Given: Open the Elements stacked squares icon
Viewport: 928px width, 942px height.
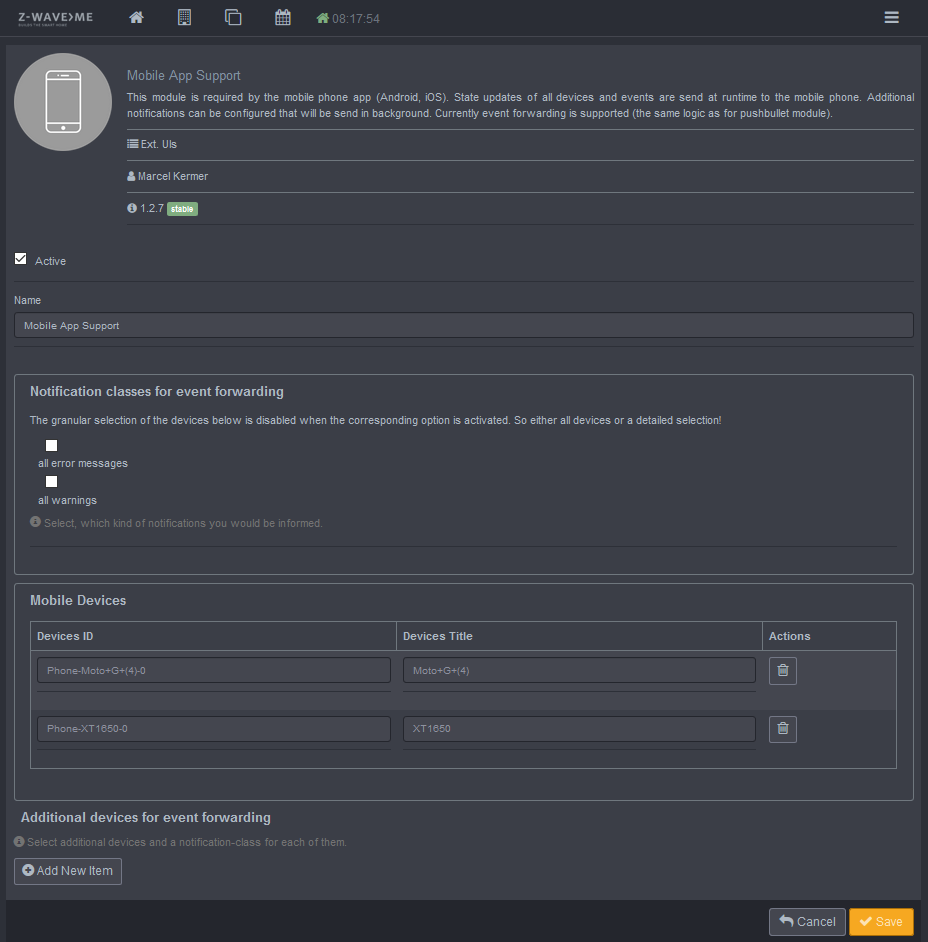Looking at the screenshot, I should pos(233,17).
